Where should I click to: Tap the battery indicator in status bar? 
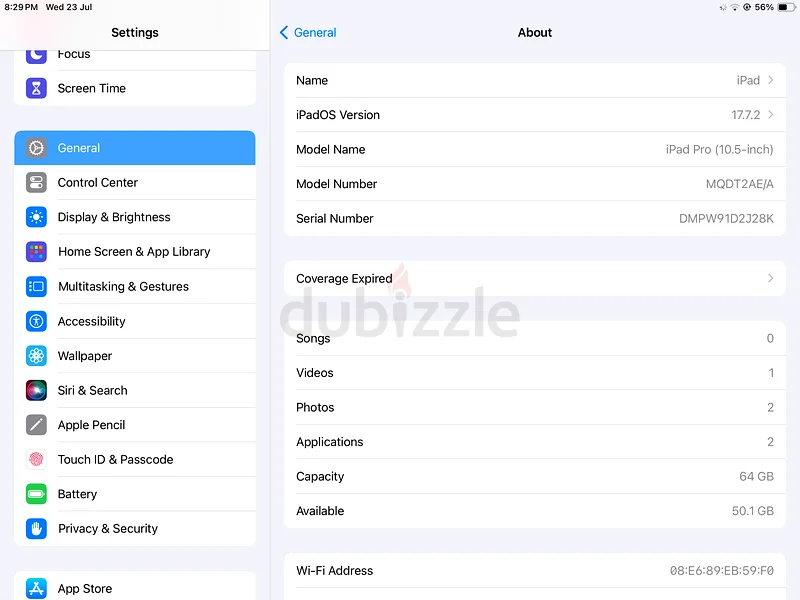(786, 7)
